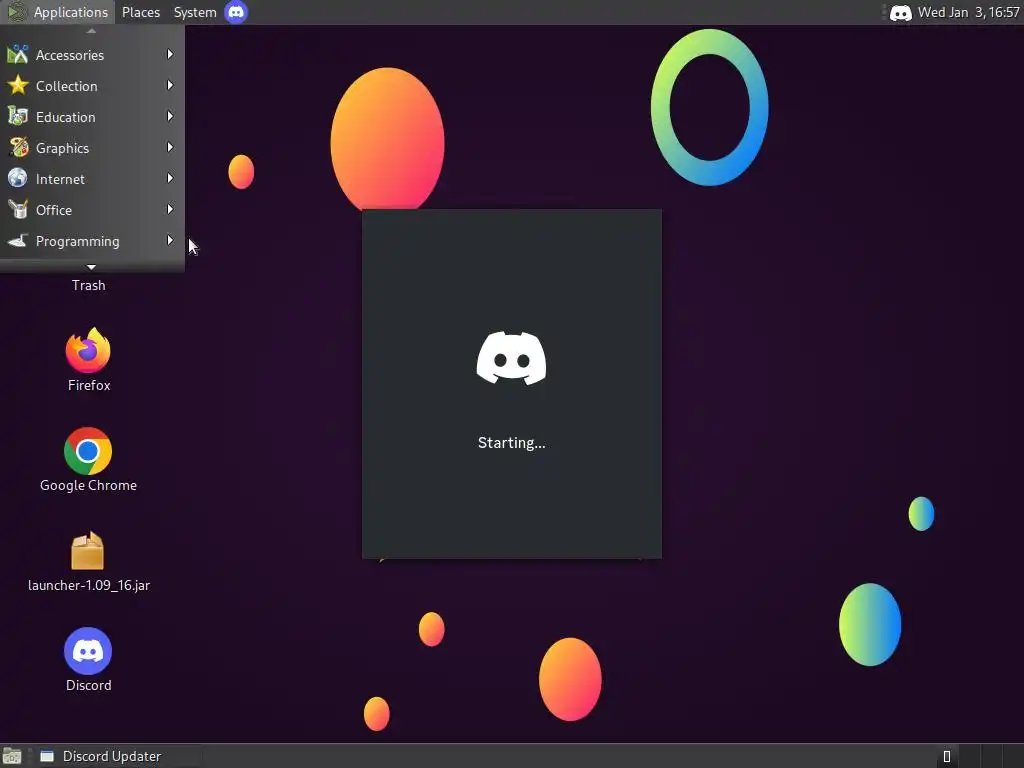Click the Education category icon
The width and height of the screenshot is (1024, 768).
18,116
